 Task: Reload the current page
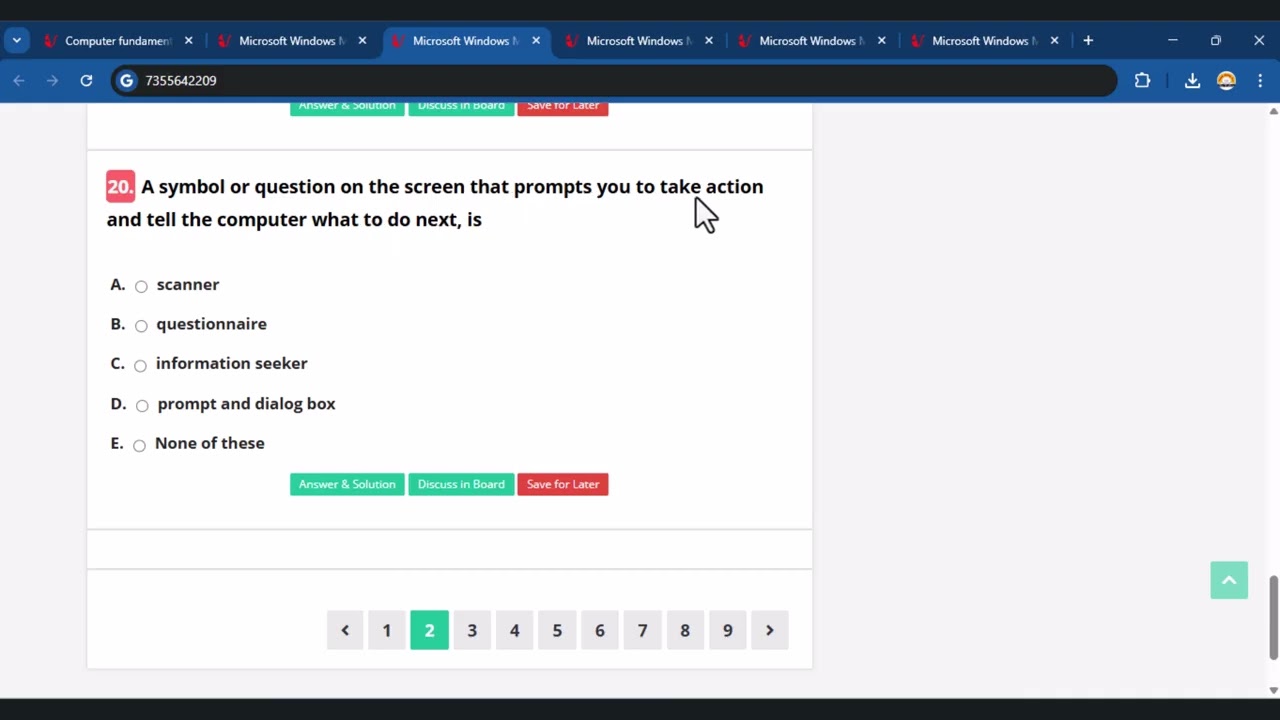86,80
